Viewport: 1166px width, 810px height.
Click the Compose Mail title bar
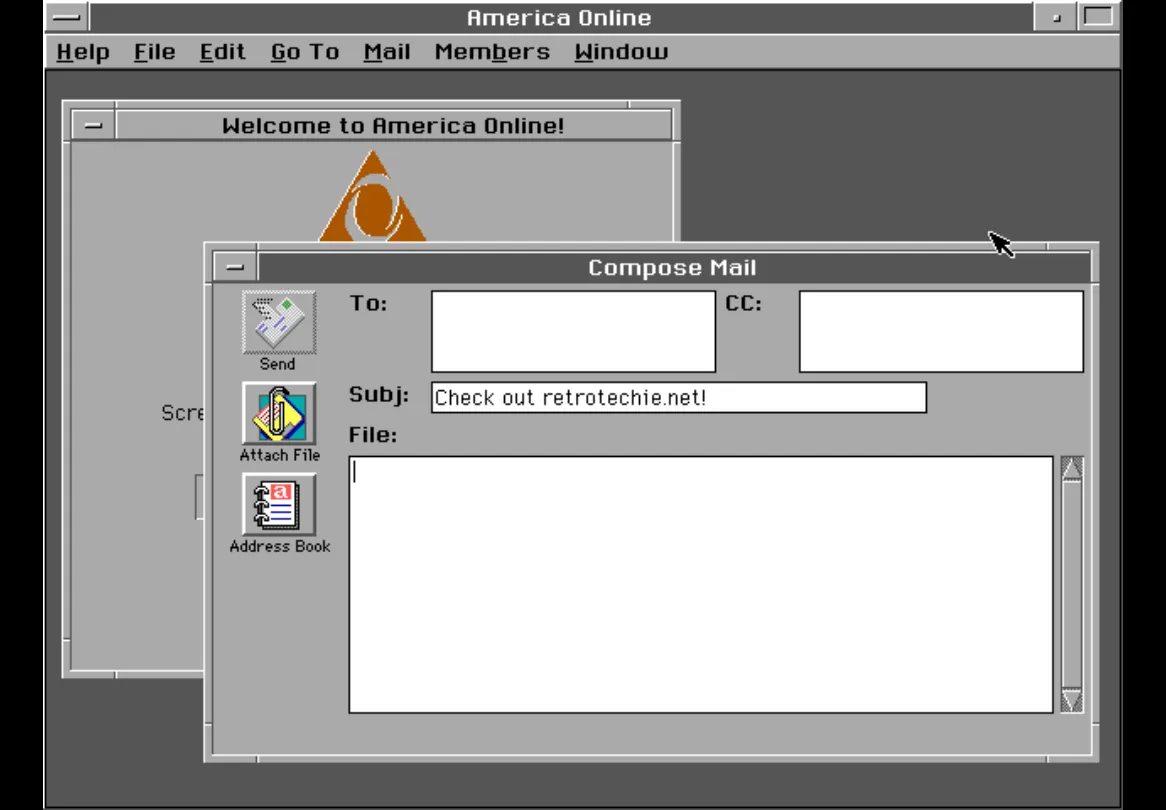click(673, 267)
